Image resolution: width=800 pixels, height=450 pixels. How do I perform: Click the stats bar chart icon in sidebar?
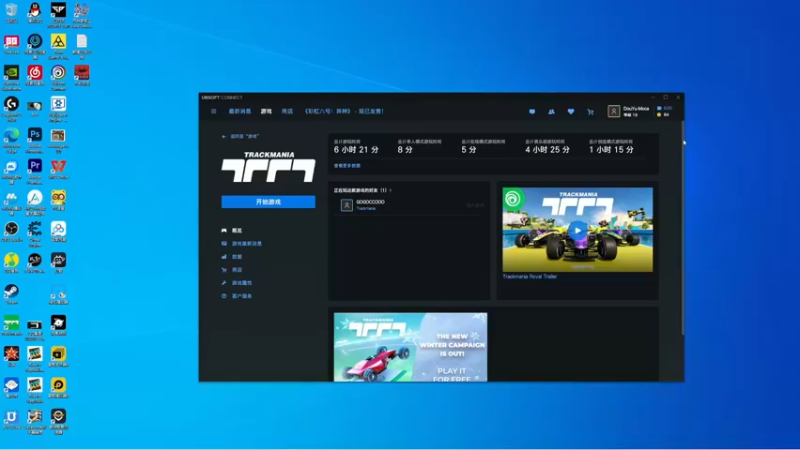[x=224, y=257]
